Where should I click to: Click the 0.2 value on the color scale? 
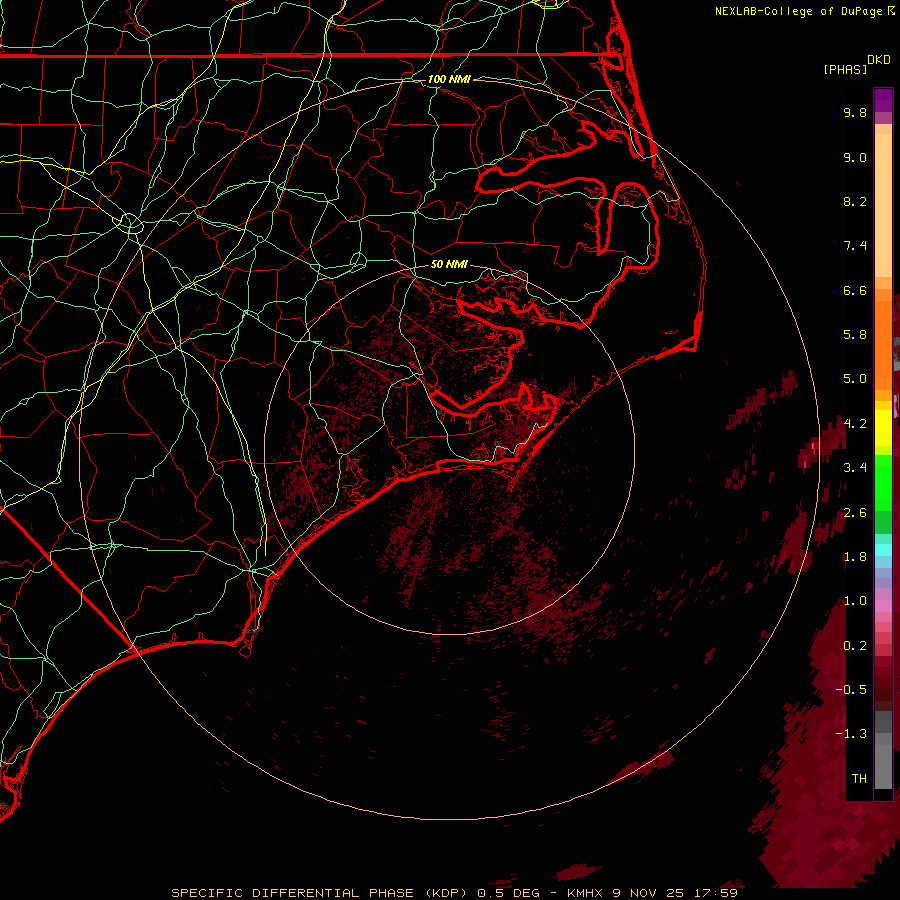855,646
